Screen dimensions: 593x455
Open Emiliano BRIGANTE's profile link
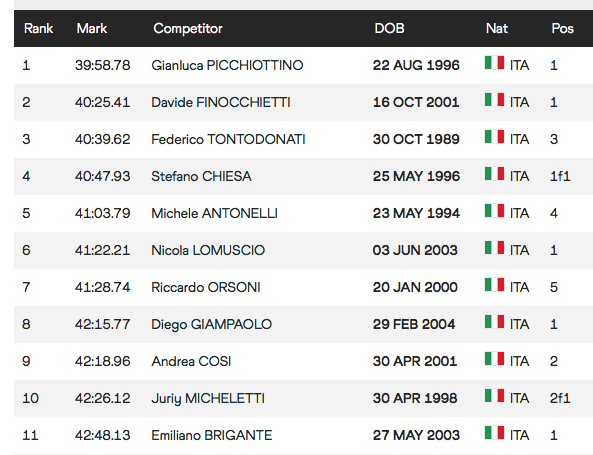point(211,435)
